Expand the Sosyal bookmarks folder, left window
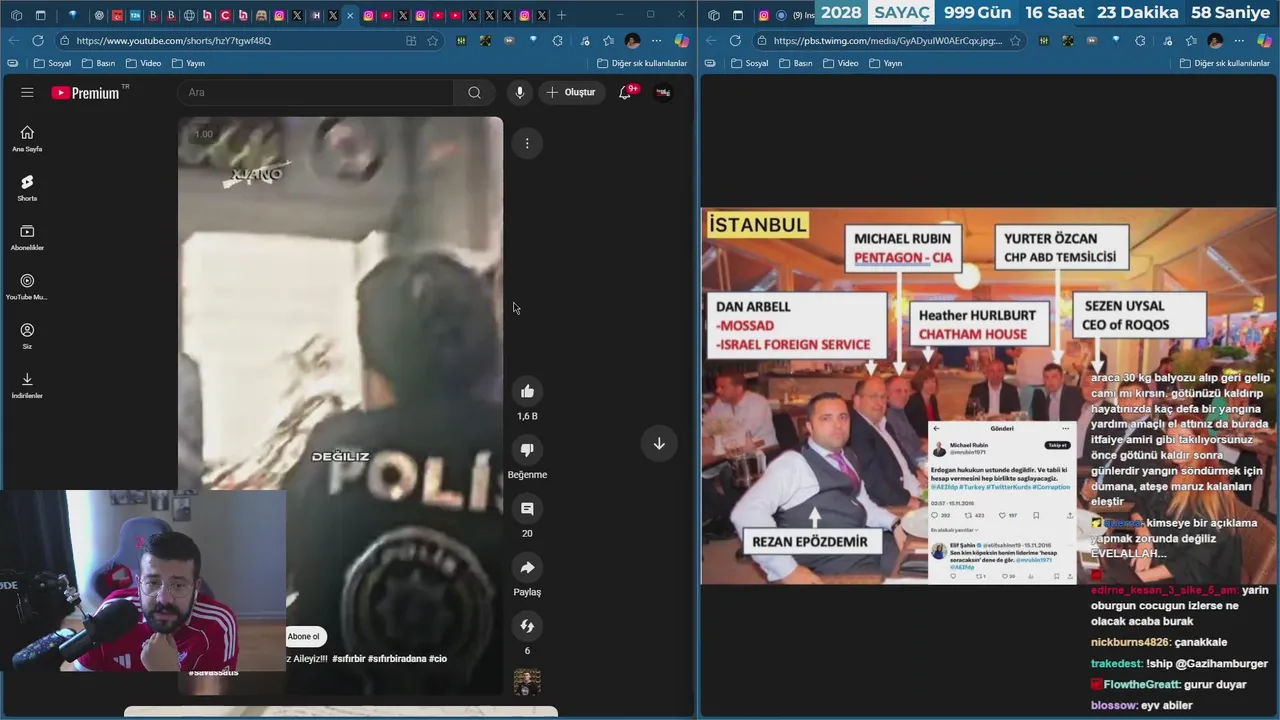 click(53, 63)
